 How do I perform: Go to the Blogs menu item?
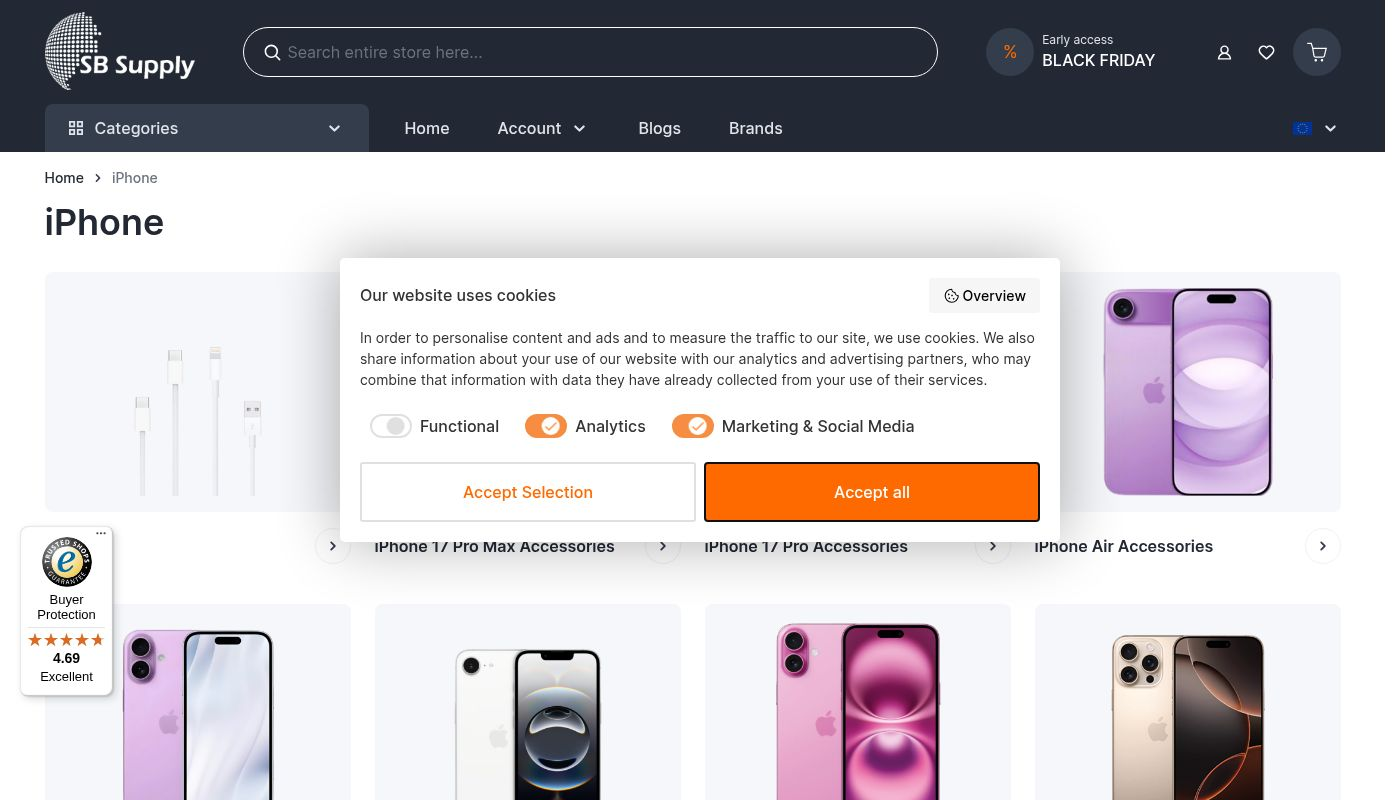pos(659,128)
